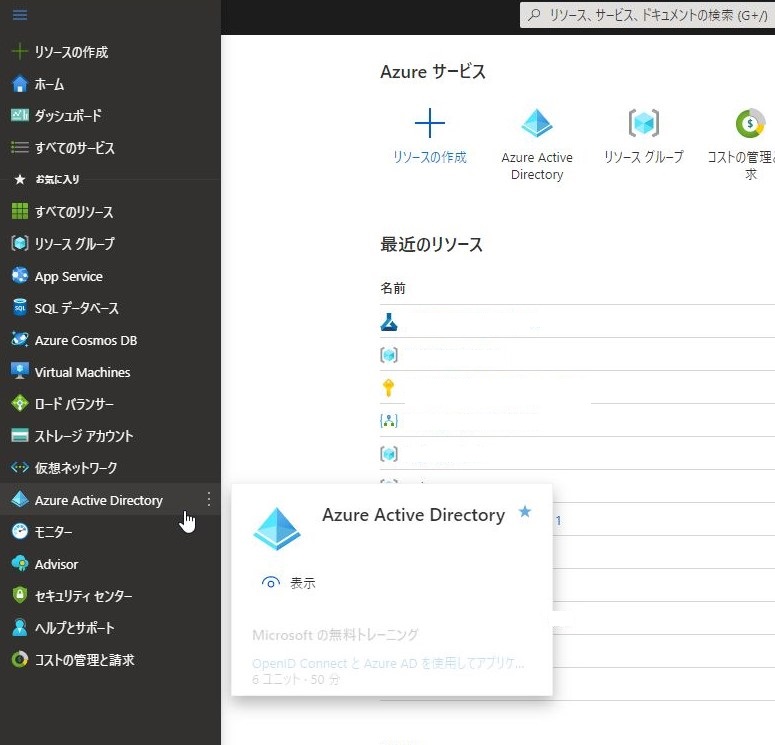Open the recent resource with flask icon
Screen dimensions: 775x745
point(389,322)
